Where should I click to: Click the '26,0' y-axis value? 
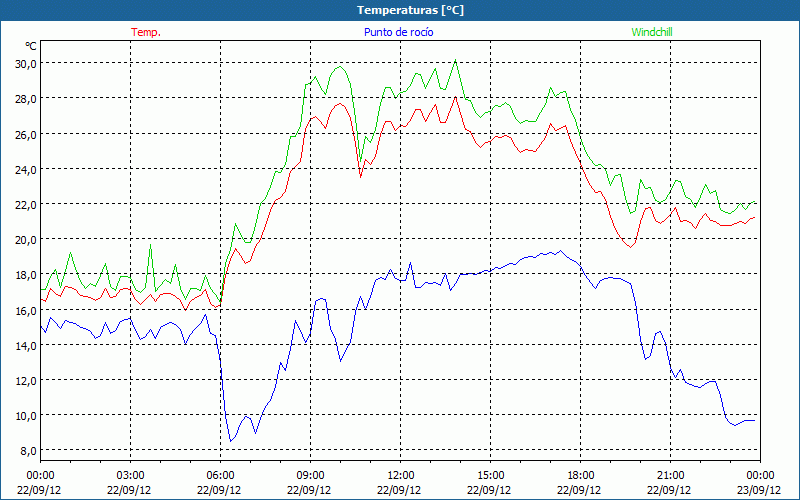point(26,134)
